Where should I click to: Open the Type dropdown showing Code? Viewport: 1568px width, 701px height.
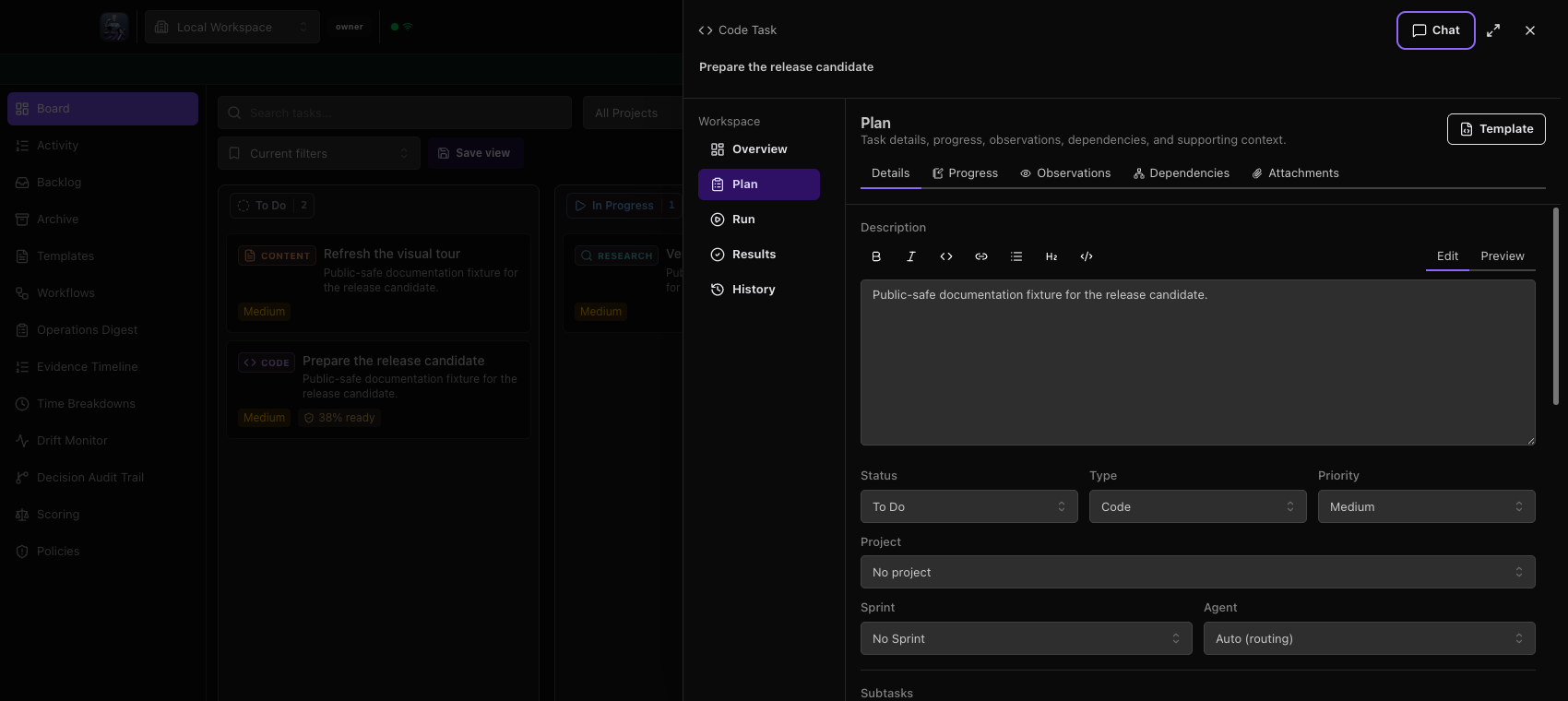coord(1198,506)
